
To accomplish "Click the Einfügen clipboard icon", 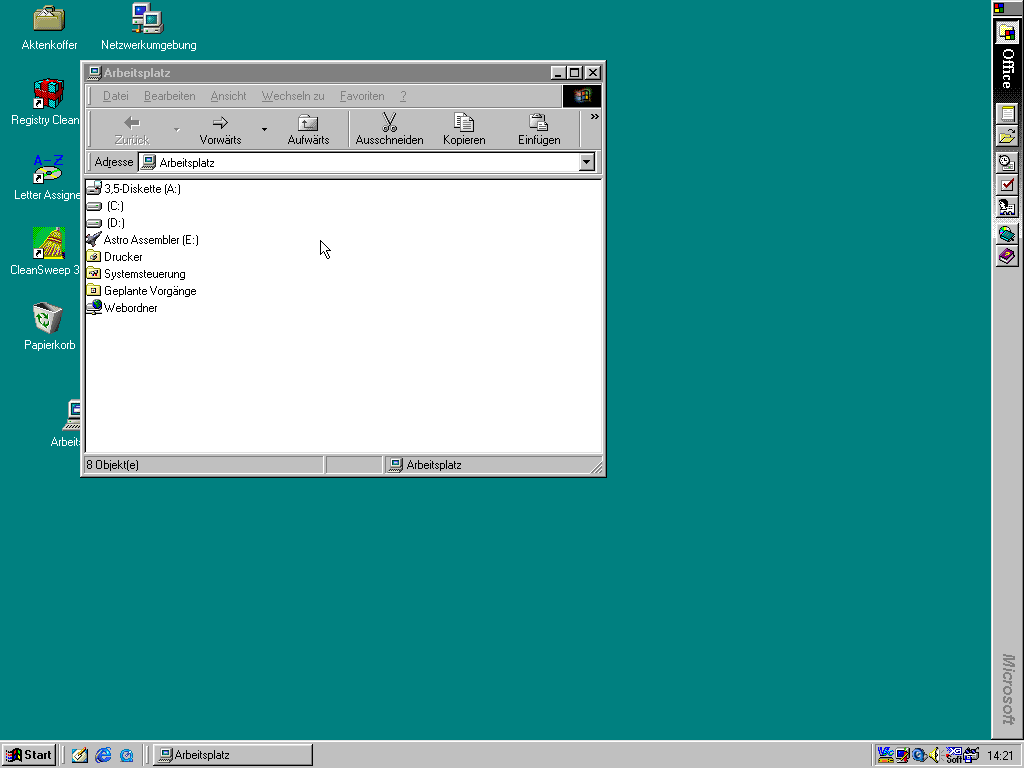I will (x=539, y=122).
